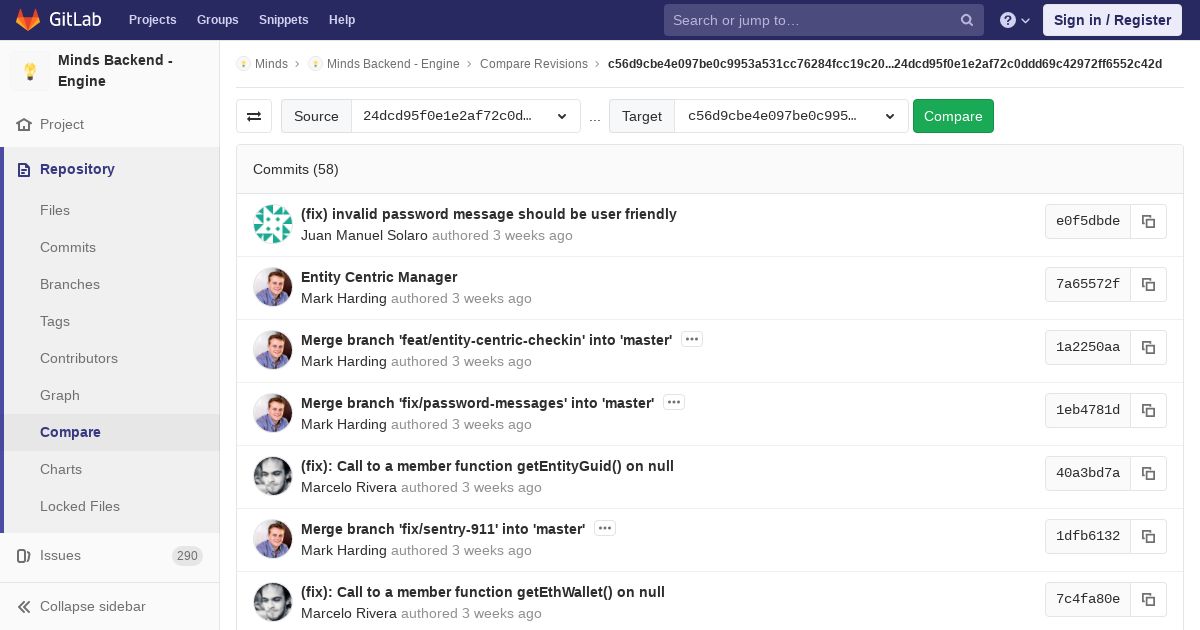Expand the fix/sentry-911 merge commit description
The height and width of the screenshot is (630, 1200).
tap(605, 528)
